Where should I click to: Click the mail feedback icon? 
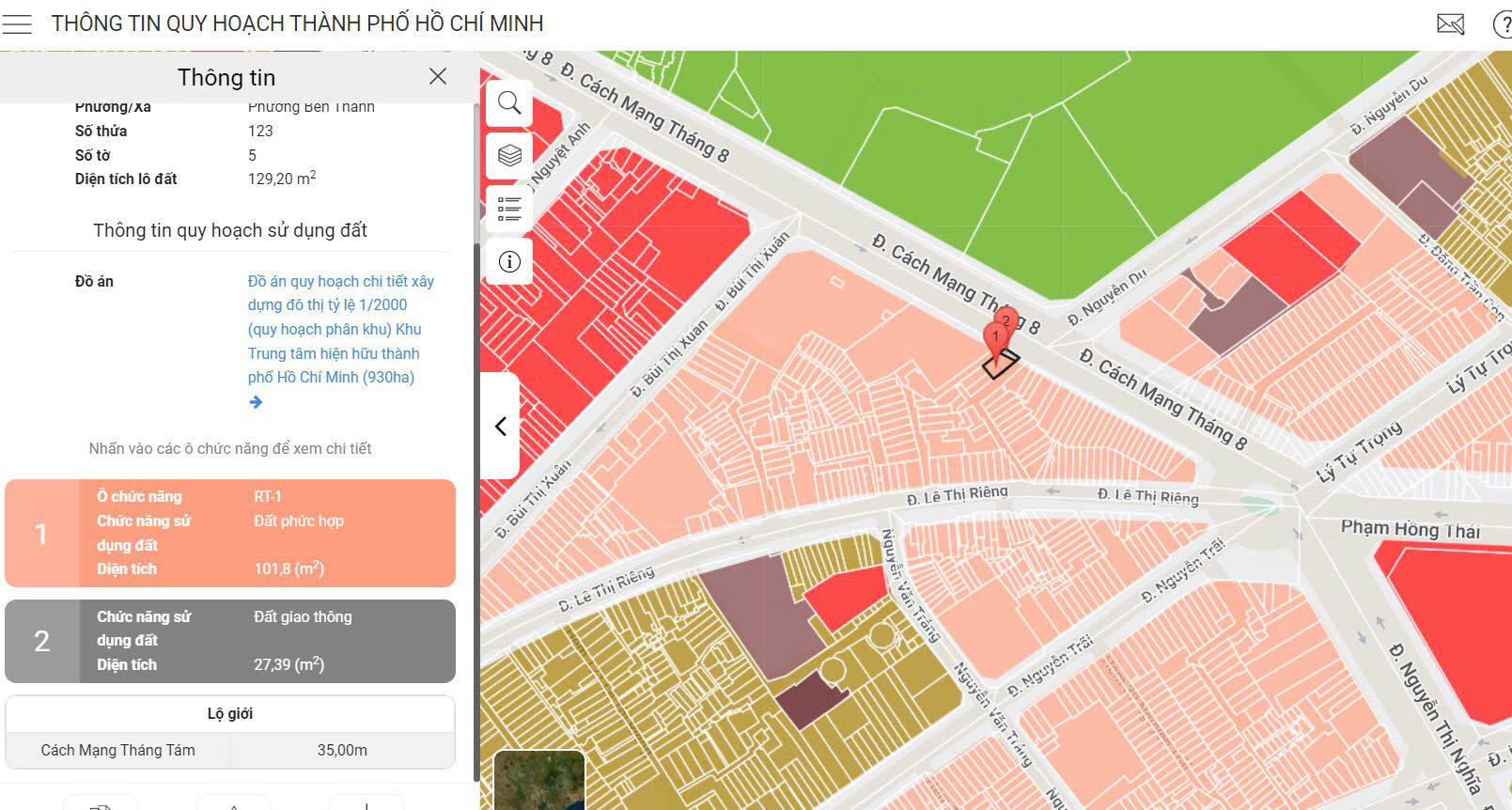(x=1450, y=24)
